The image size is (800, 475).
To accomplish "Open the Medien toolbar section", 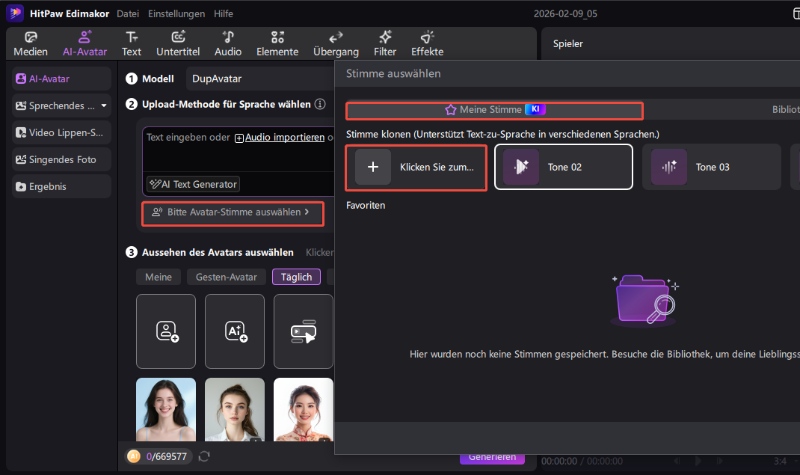I will point(31,44).
